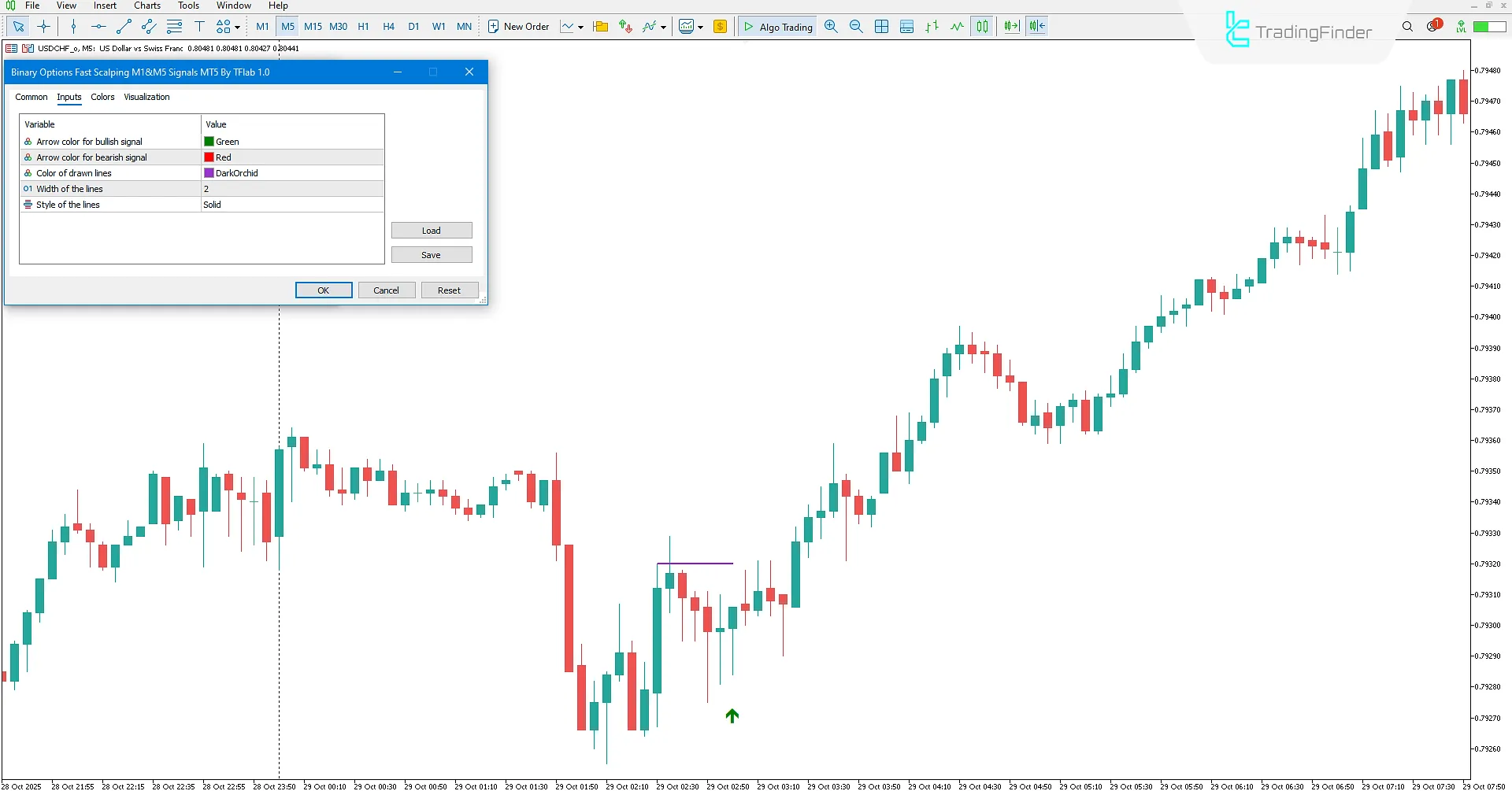Switch to the M15 timeframe
This screenshot has height=791, width=1512.
pyautogui.click(x=313, y=26)
